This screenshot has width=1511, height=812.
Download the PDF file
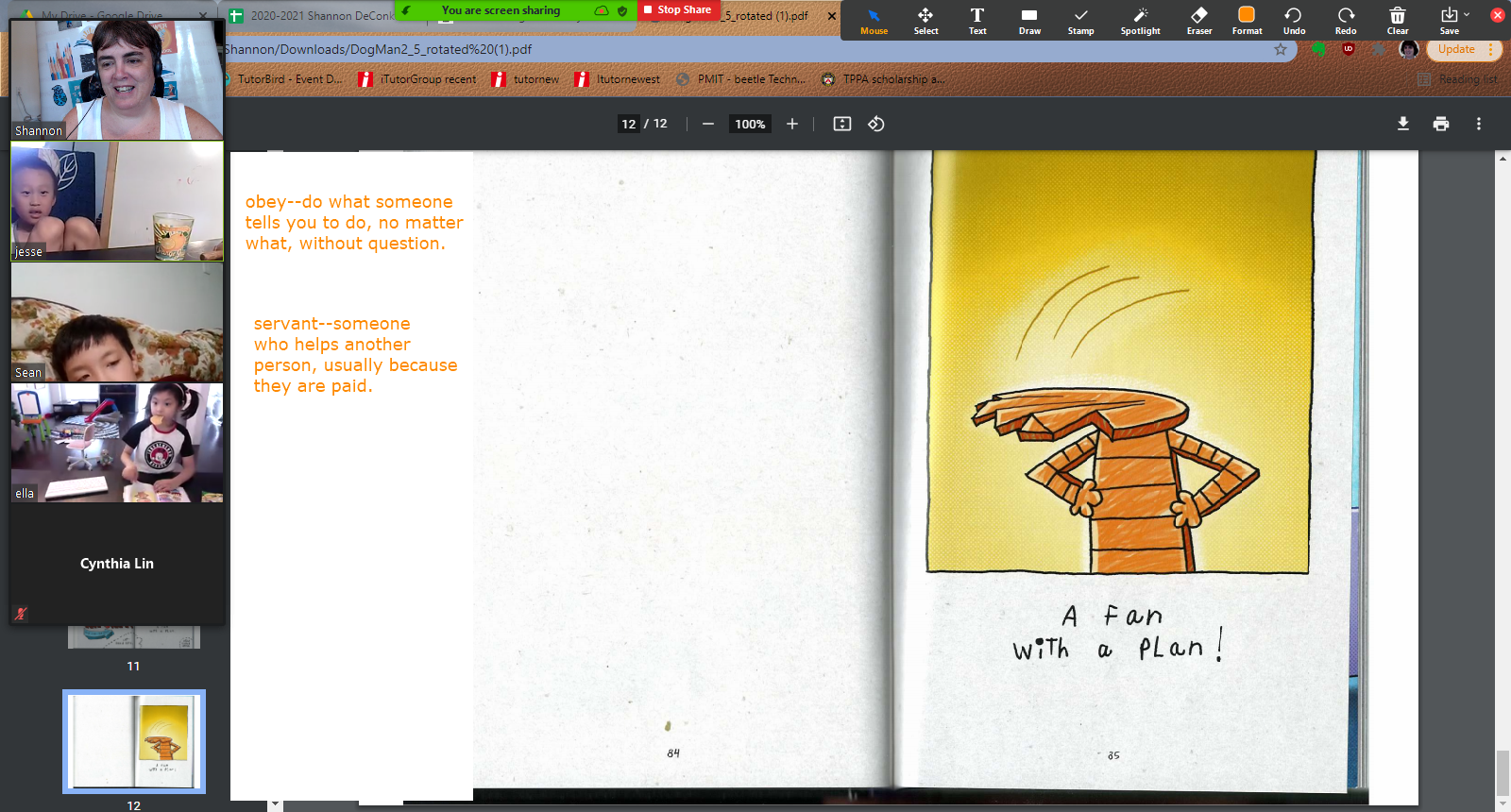[1403, 124]
